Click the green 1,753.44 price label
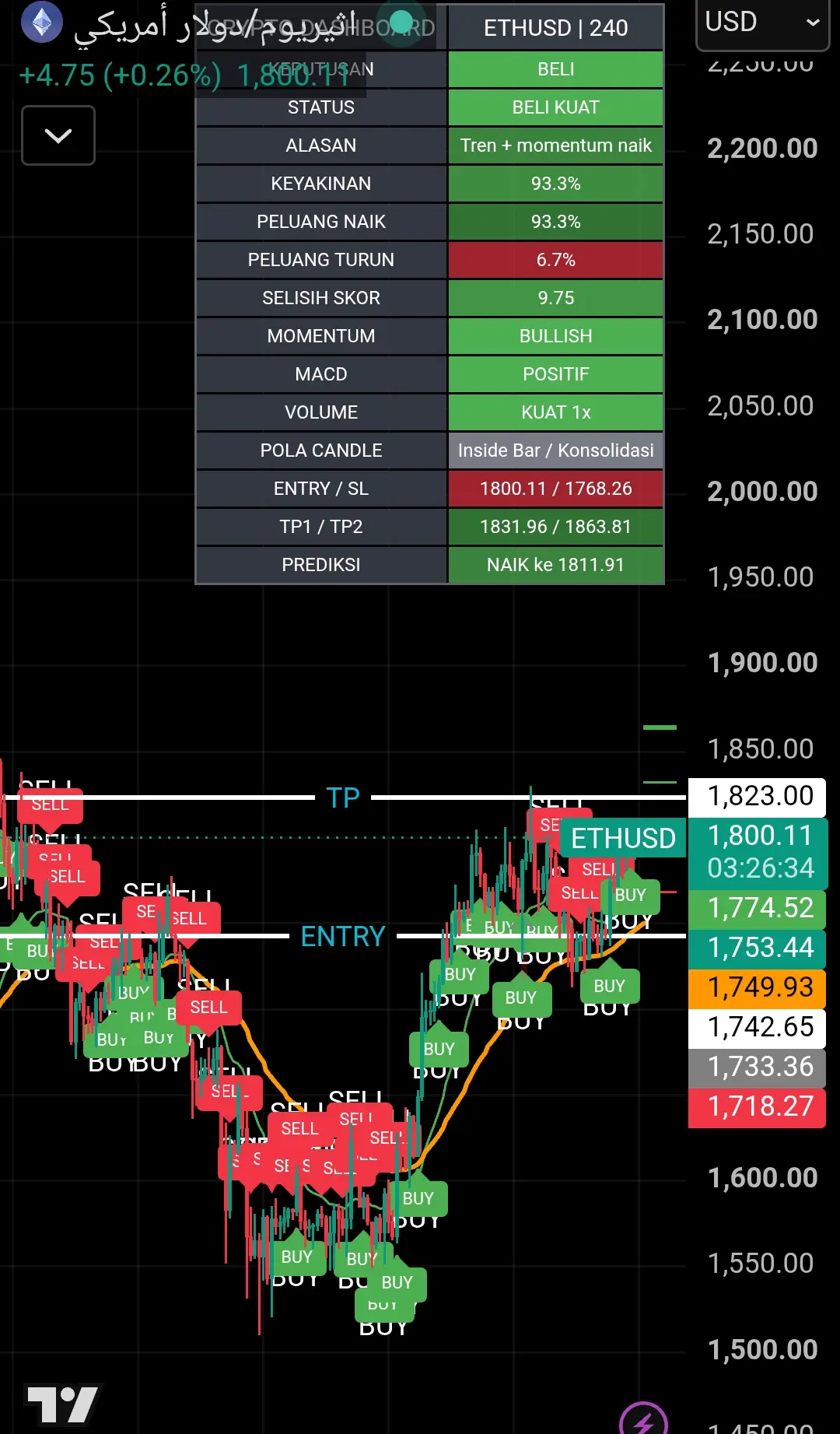The image size is (840, 1434). 758,948
